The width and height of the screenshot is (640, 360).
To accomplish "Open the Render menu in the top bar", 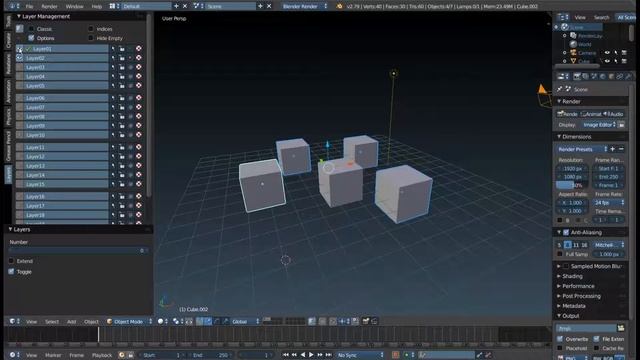I will point(49,7).
